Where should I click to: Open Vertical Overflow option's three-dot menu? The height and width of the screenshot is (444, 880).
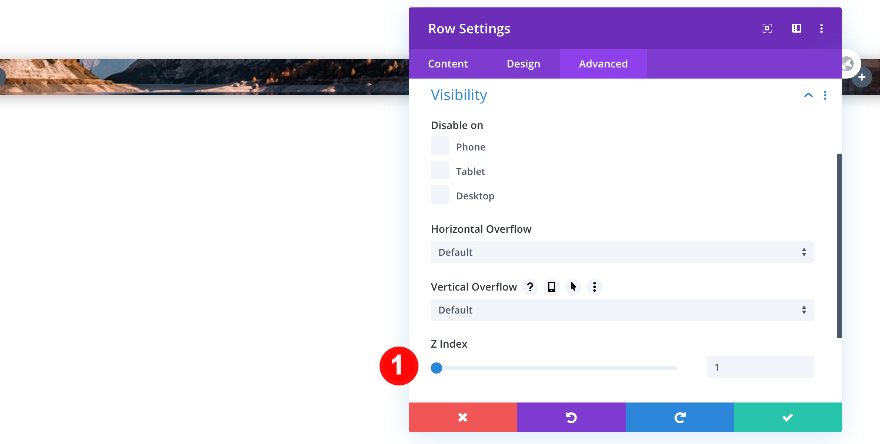click(594, 287)
